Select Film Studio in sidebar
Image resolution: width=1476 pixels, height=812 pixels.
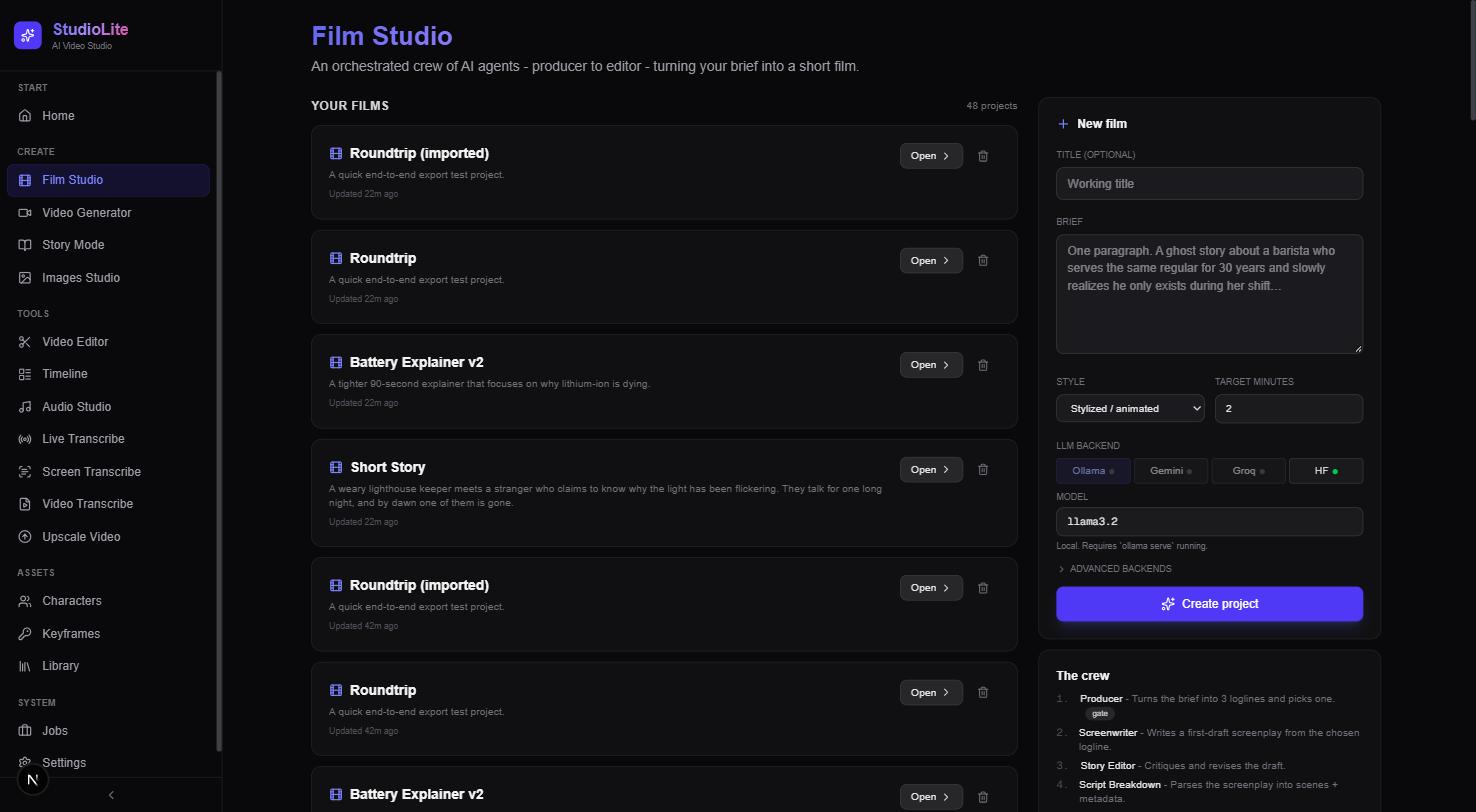click(x=108, y=180)
